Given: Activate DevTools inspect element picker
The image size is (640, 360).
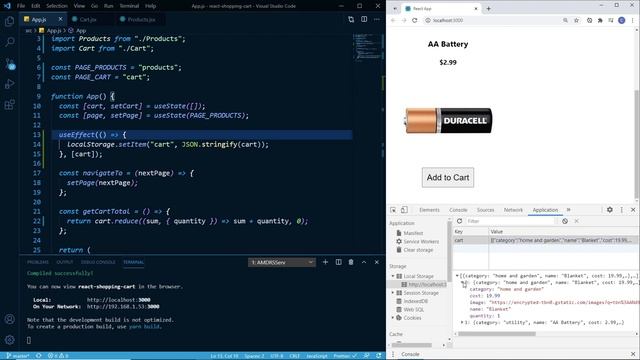Looking at the screenshot, I should pos(393,210).
